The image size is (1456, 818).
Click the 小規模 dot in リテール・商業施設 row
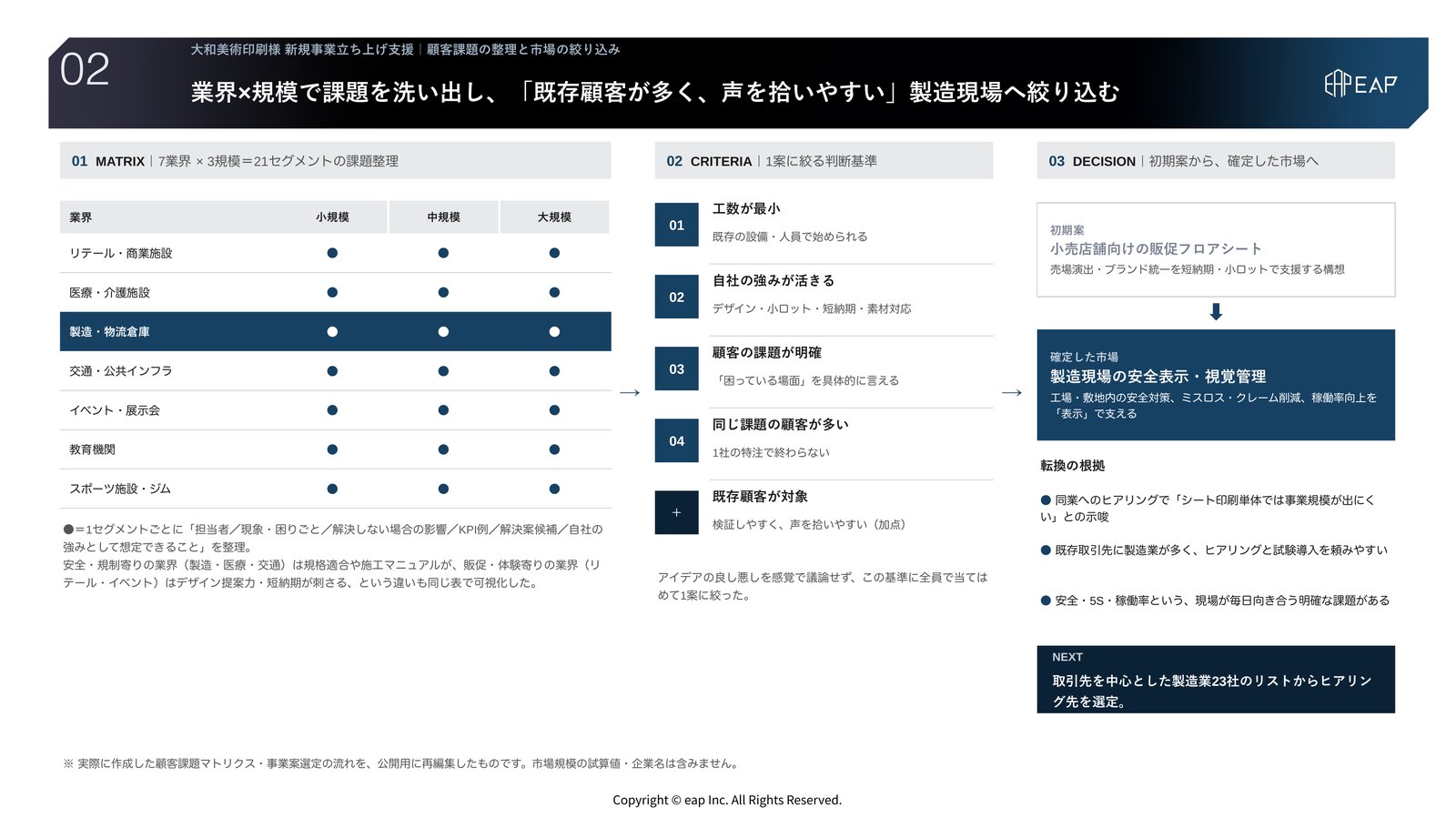332,253
